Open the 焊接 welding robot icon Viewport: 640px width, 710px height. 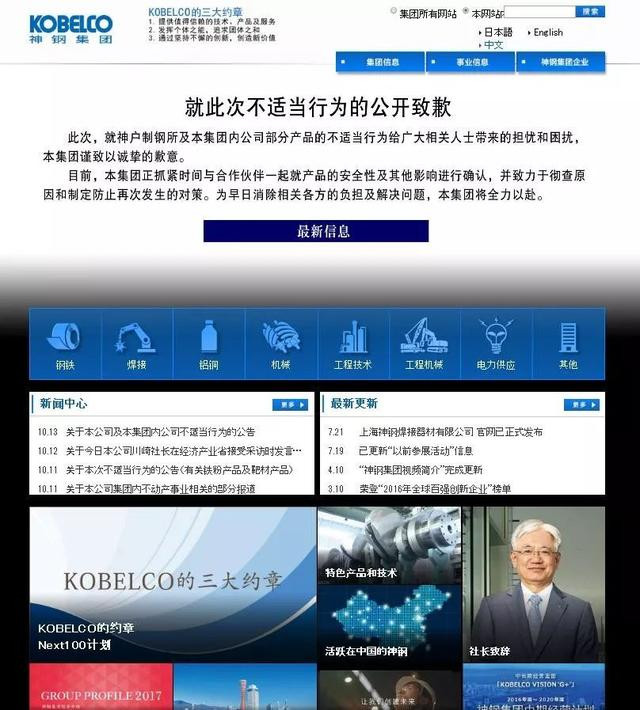(136, 343)
